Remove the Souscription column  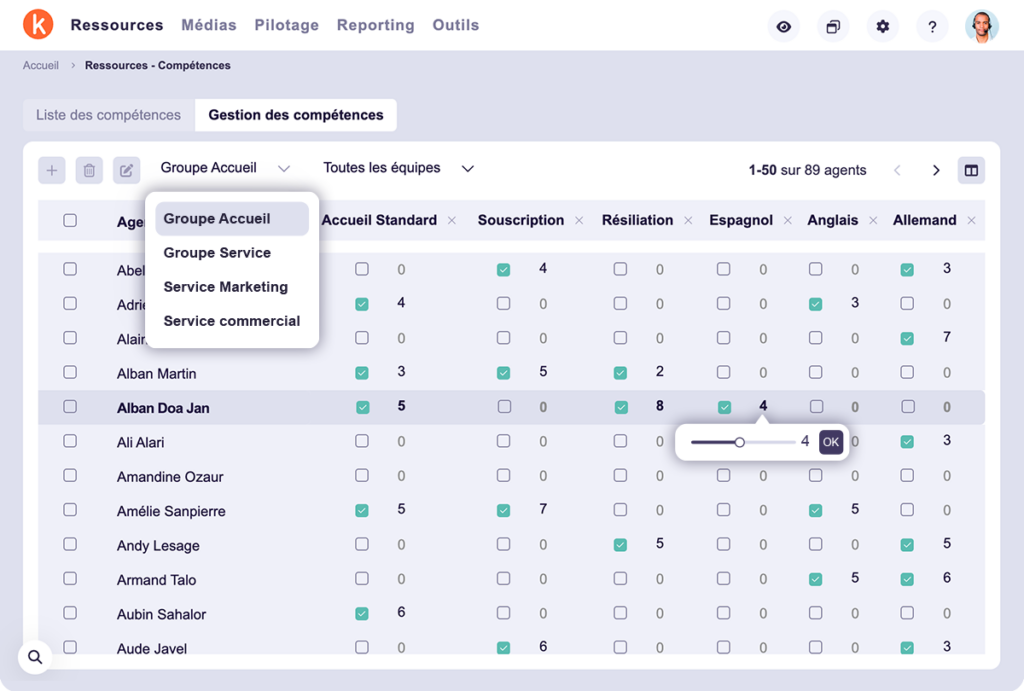click(x=579, y=221)
